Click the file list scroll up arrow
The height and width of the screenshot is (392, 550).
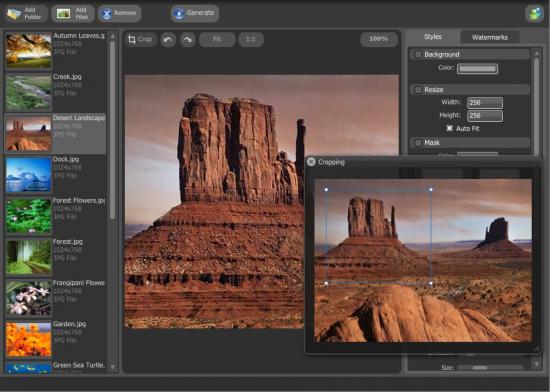(113, 35)
